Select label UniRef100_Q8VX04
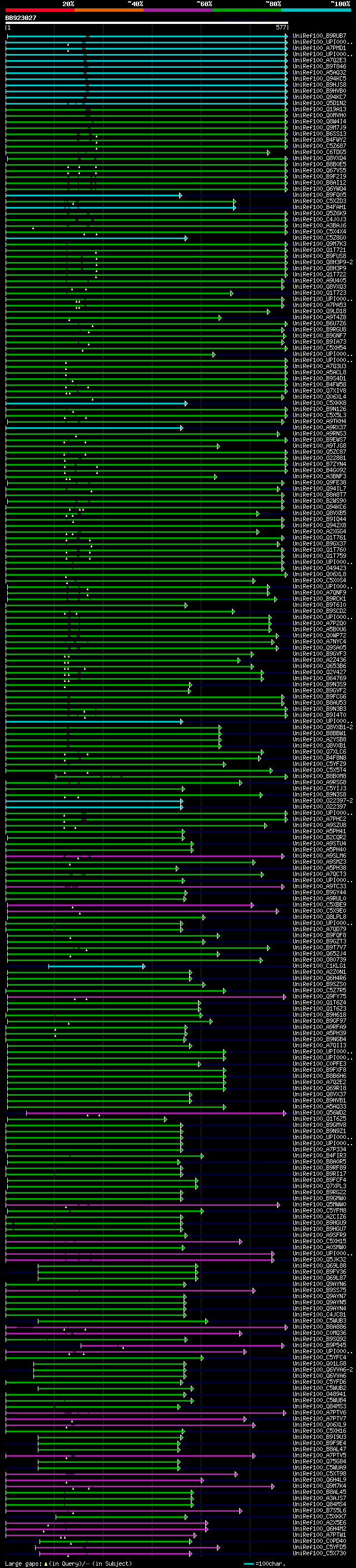Screen dimensions: 356x1568 [x=319, y=159]
